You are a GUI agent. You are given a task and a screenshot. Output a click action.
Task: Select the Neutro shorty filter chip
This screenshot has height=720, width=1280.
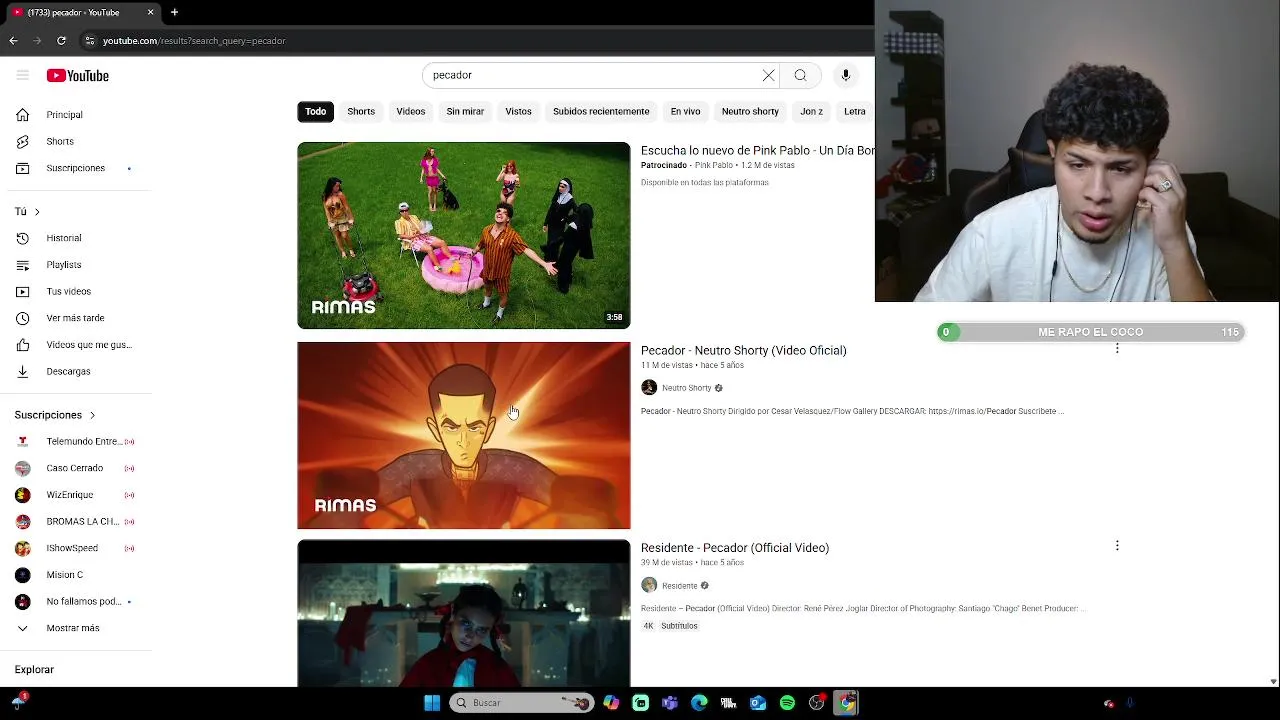point(750,111)
